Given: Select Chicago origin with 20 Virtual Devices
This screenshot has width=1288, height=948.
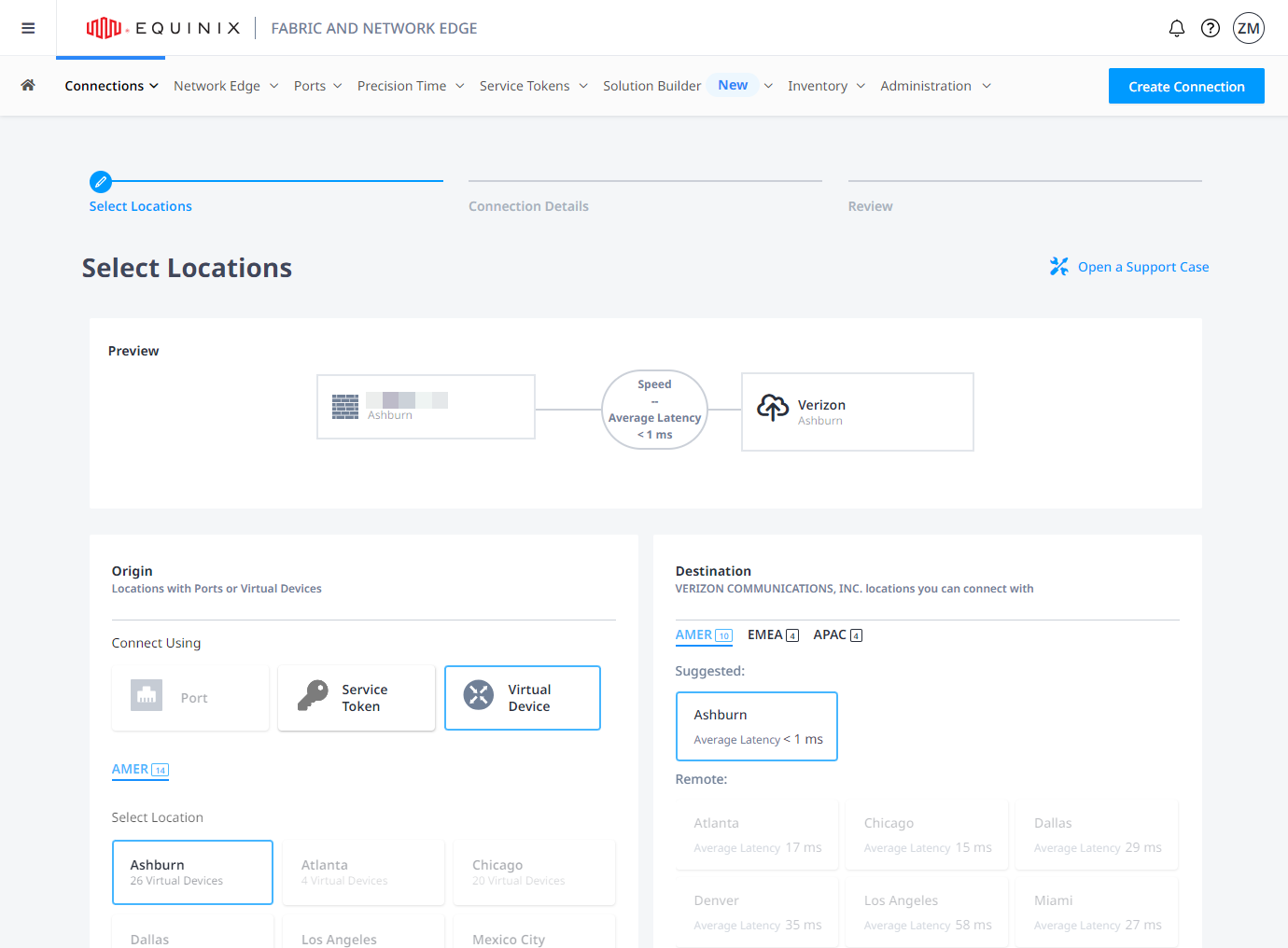Looking at the screenshot, I should pyautogui.click(x=534, y=872).
